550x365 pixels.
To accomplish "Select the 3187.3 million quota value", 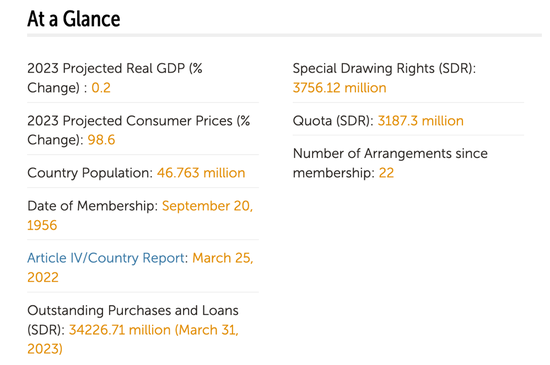I will (x=421, y=121).
